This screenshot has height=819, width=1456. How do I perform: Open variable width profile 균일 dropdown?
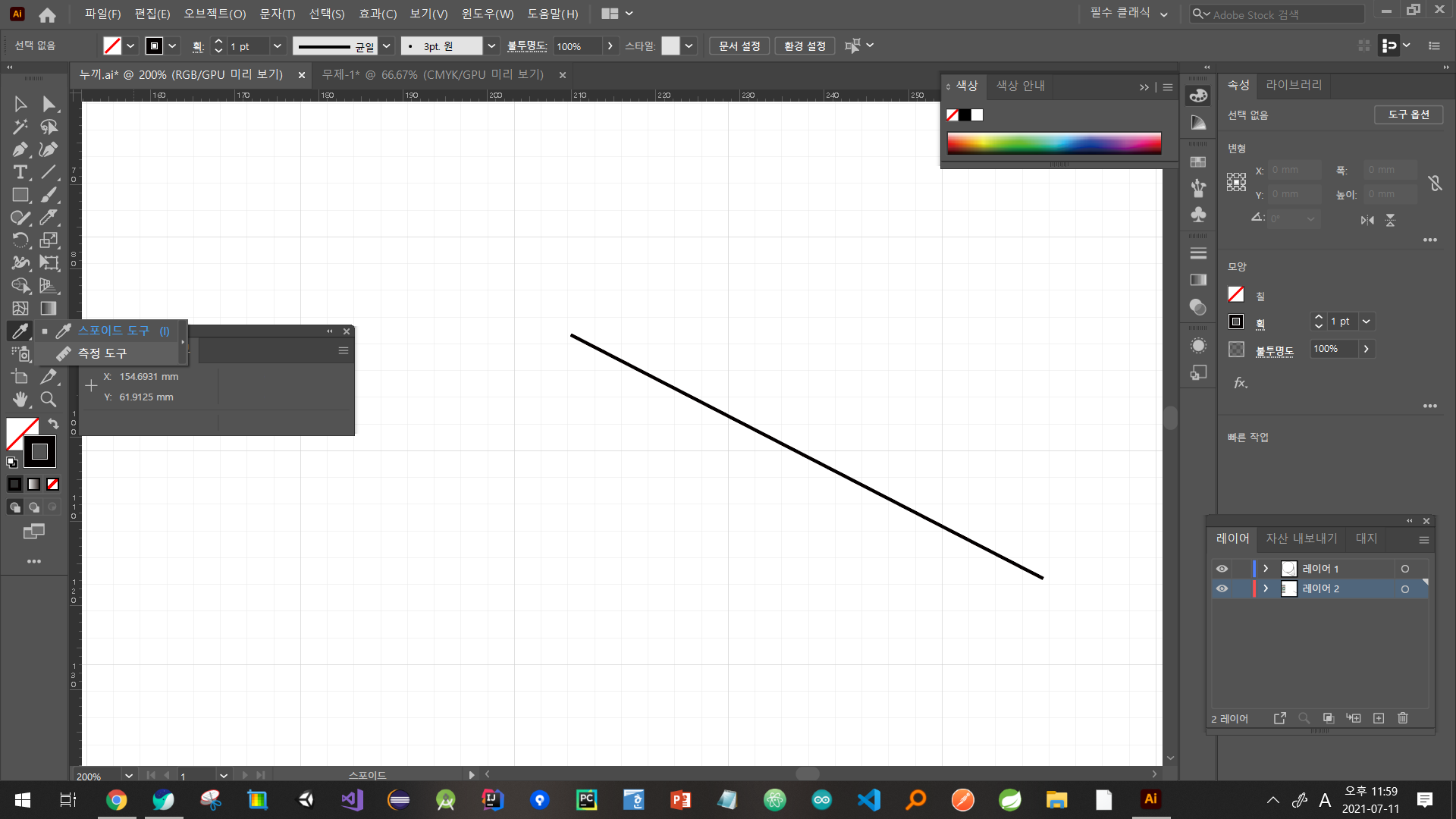(x=387, y=46)
